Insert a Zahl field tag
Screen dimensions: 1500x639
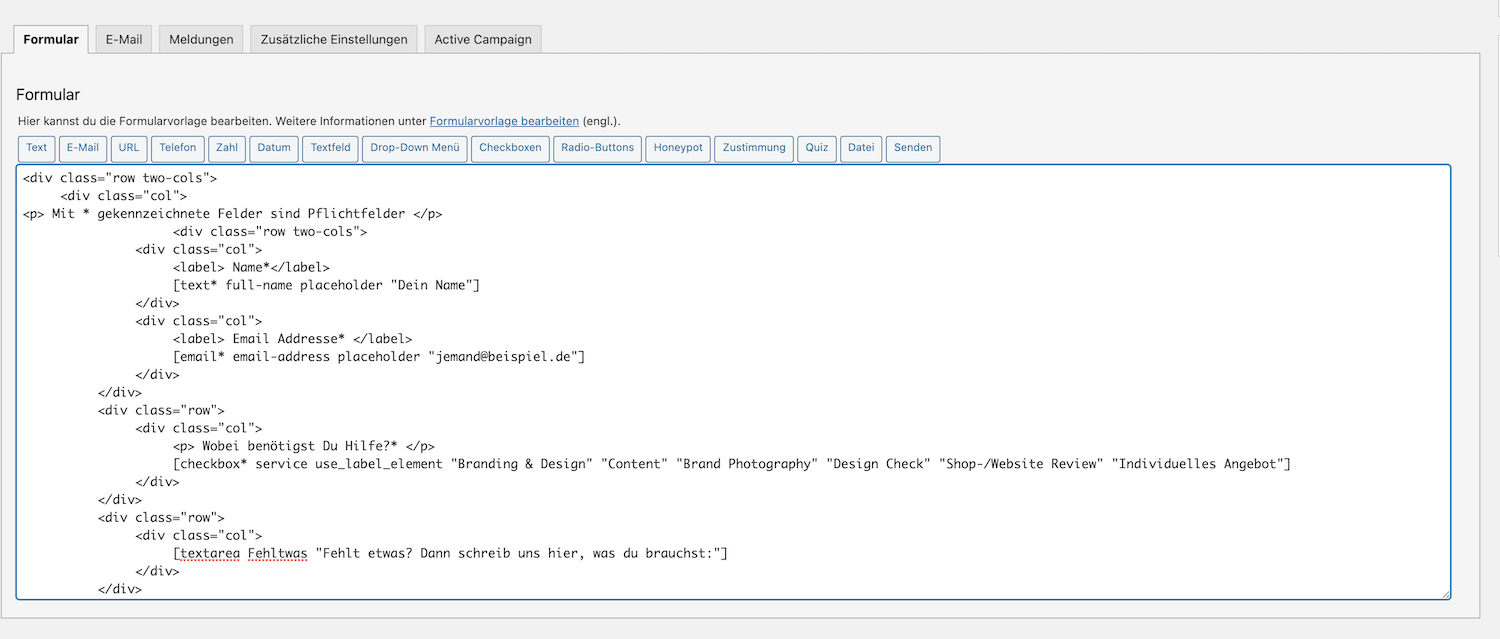227,148
